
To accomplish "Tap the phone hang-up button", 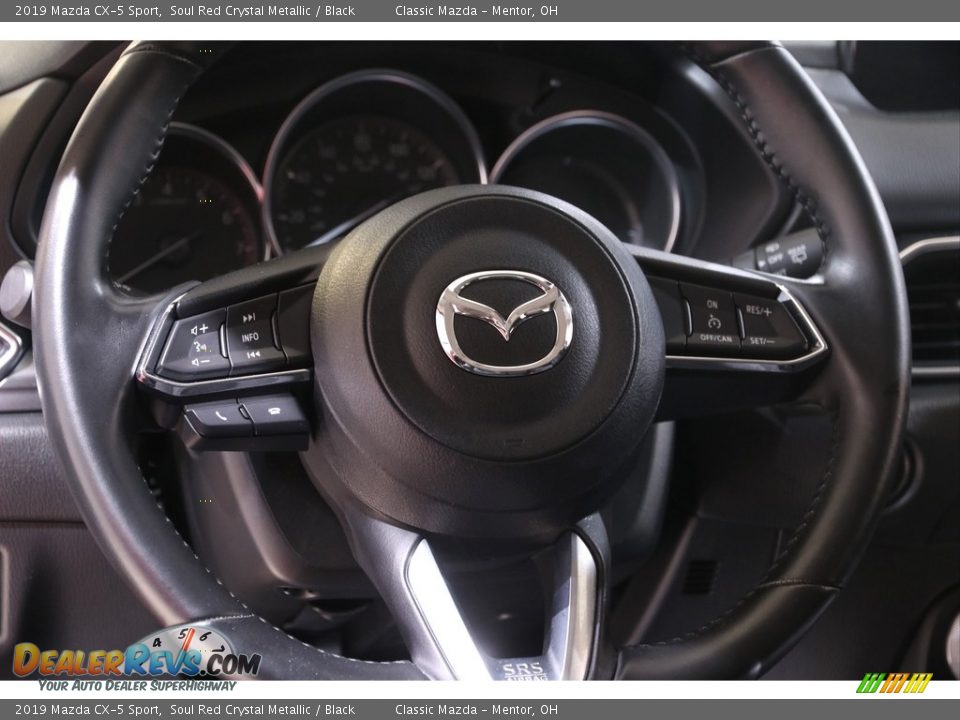I will [275, 411].
